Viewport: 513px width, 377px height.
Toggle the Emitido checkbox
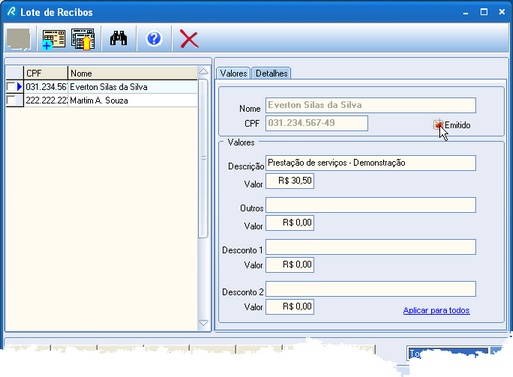(x=438, y=125)
